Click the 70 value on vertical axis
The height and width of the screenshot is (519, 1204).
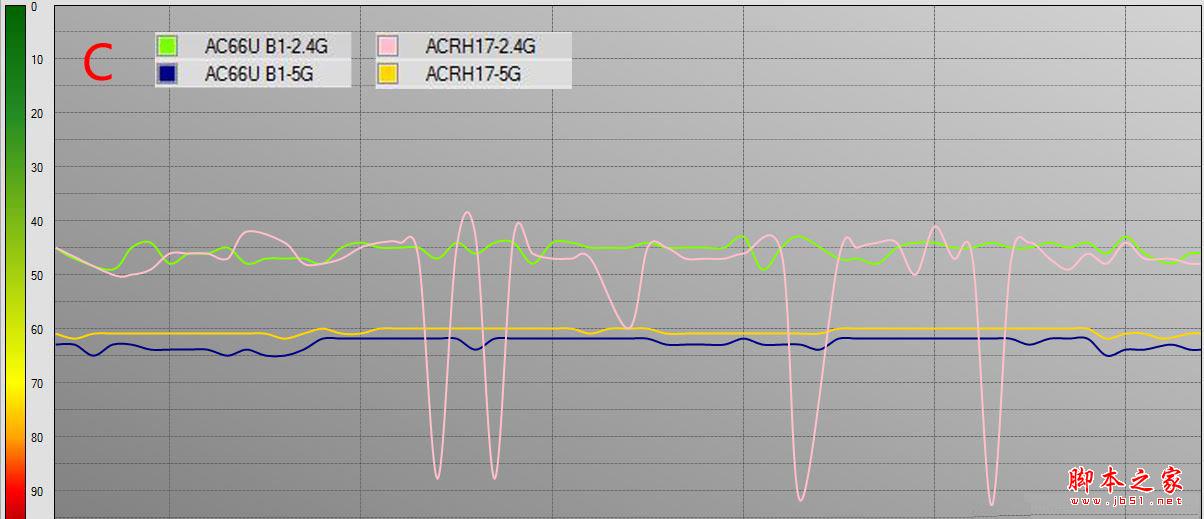[37, 383]
